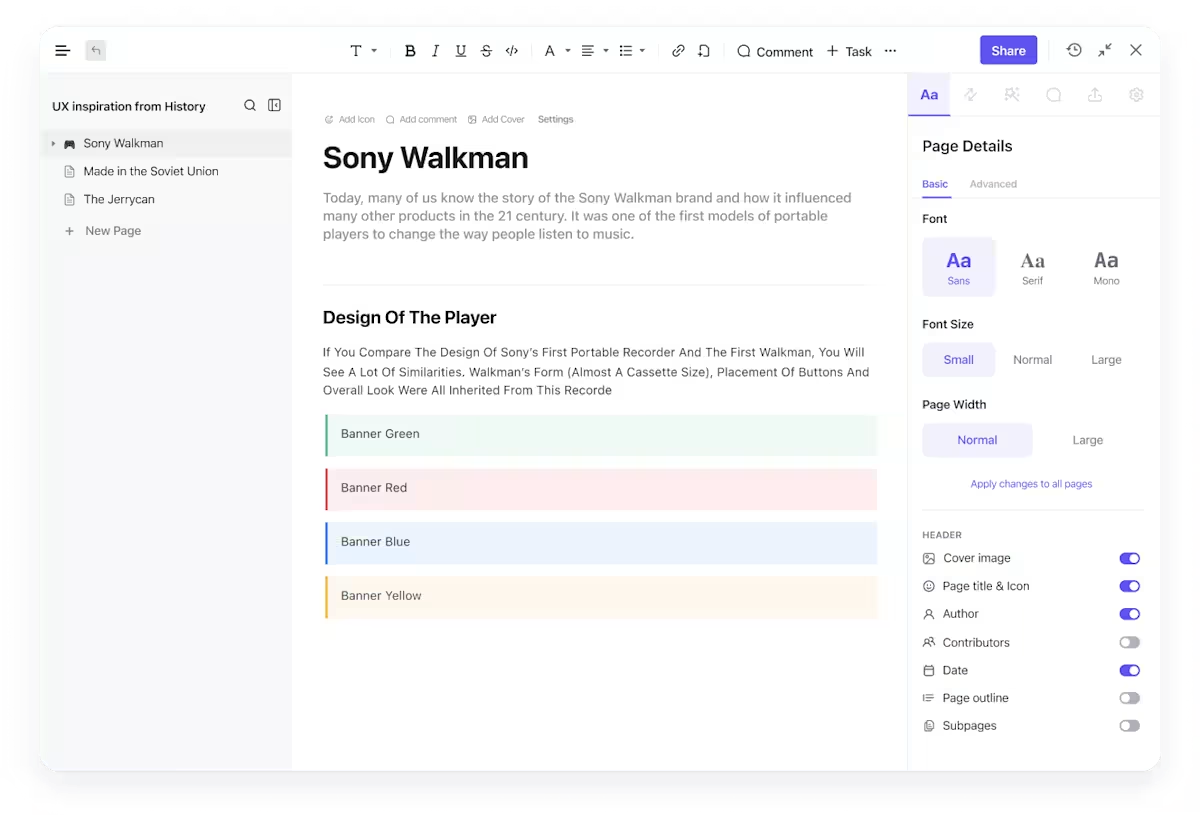Click Apply changes to all pages
Image resolution: width=1200 pixels, height=822 pixels.
coord(1031,484)
